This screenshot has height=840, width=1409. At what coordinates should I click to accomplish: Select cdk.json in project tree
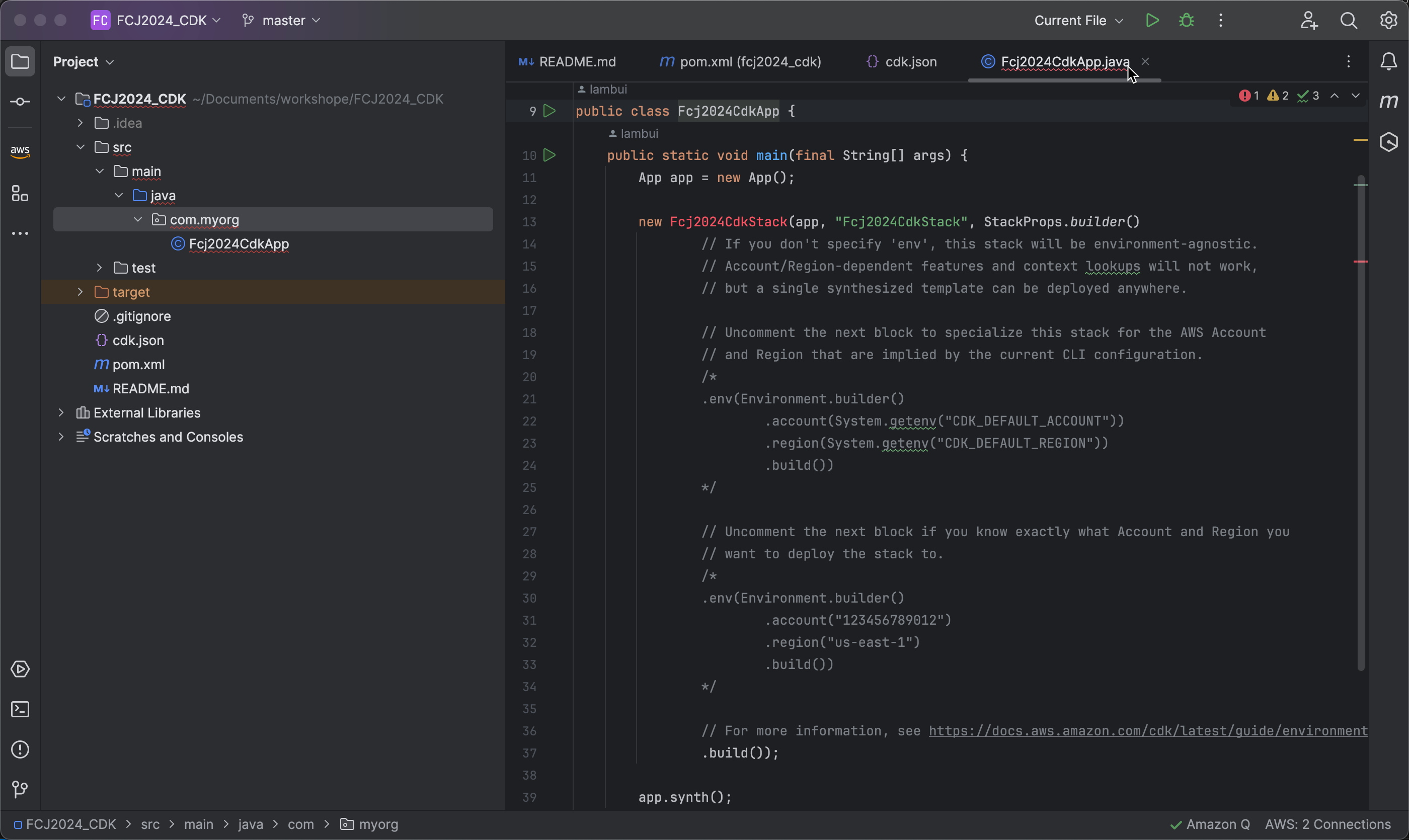(138, 340)
